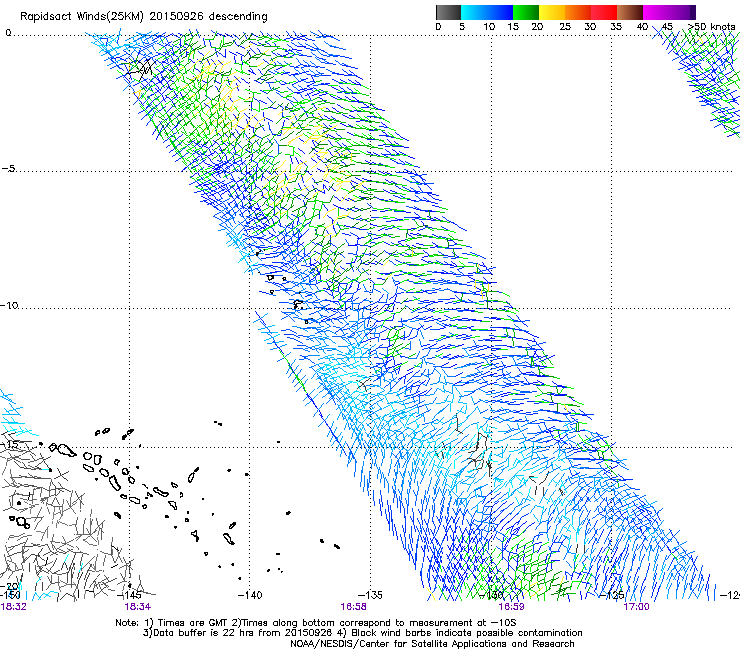Image resolution: width=740 pixels, height=650 pixels.
Task: Click the purple '16:59' time label
Action: point(511,607)
